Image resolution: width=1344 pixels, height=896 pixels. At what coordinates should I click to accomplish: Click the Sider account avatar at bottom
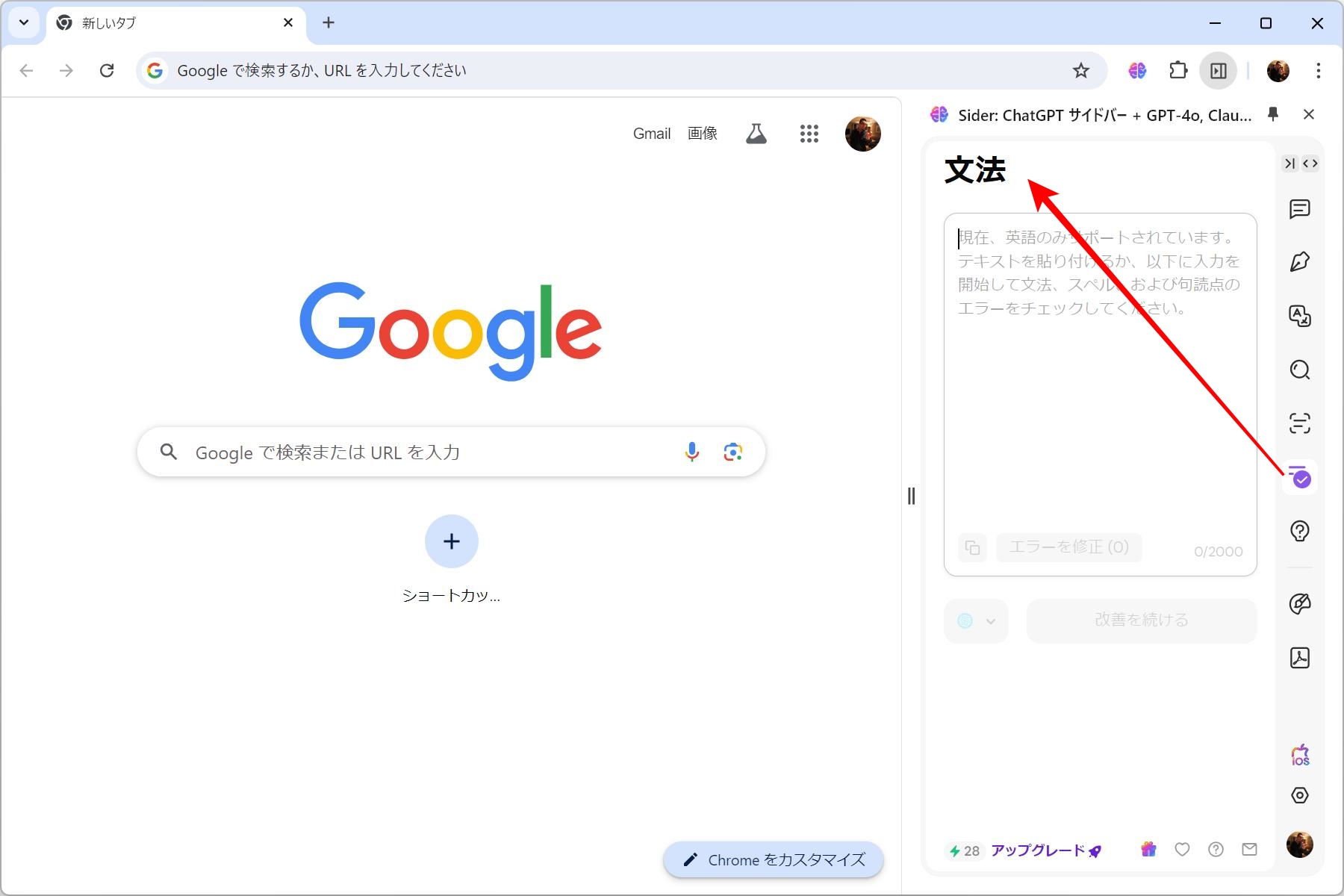click(1300, 844)
